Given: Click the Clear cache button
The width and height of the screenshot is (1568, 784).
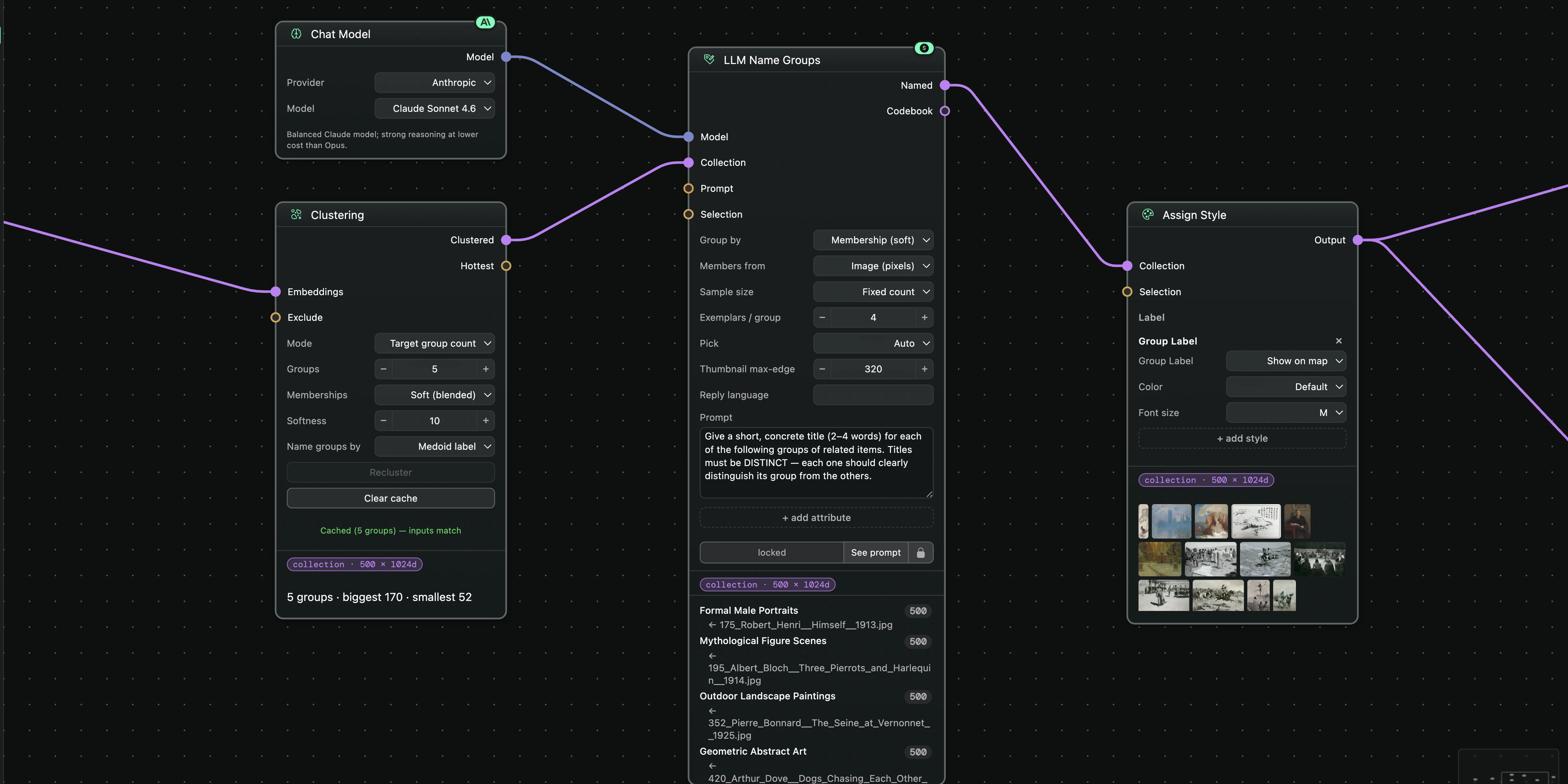Looking at the screenshot, I should 391,498.
